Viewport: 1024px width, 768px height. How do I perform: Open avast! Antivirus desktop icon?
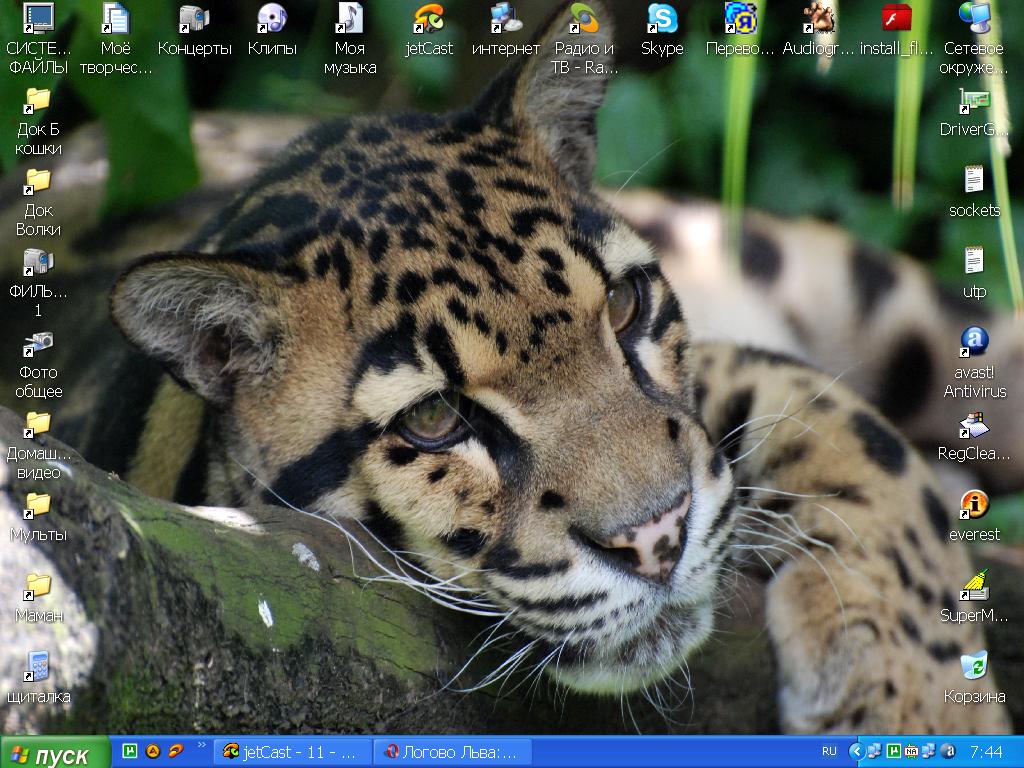click(x=974, y=342)
